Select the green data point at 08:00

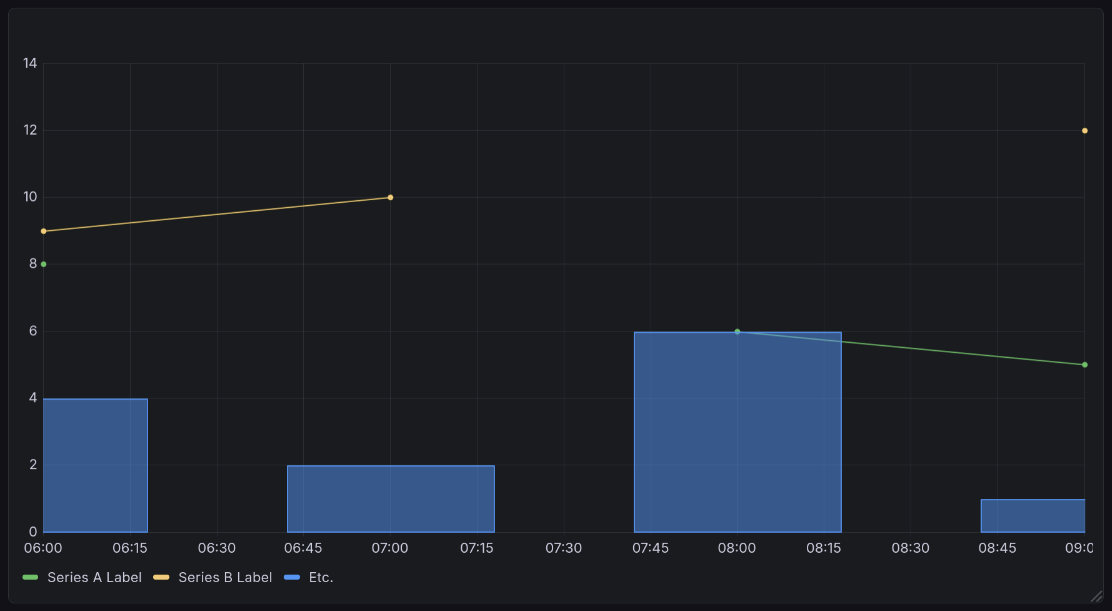(738, 331)
